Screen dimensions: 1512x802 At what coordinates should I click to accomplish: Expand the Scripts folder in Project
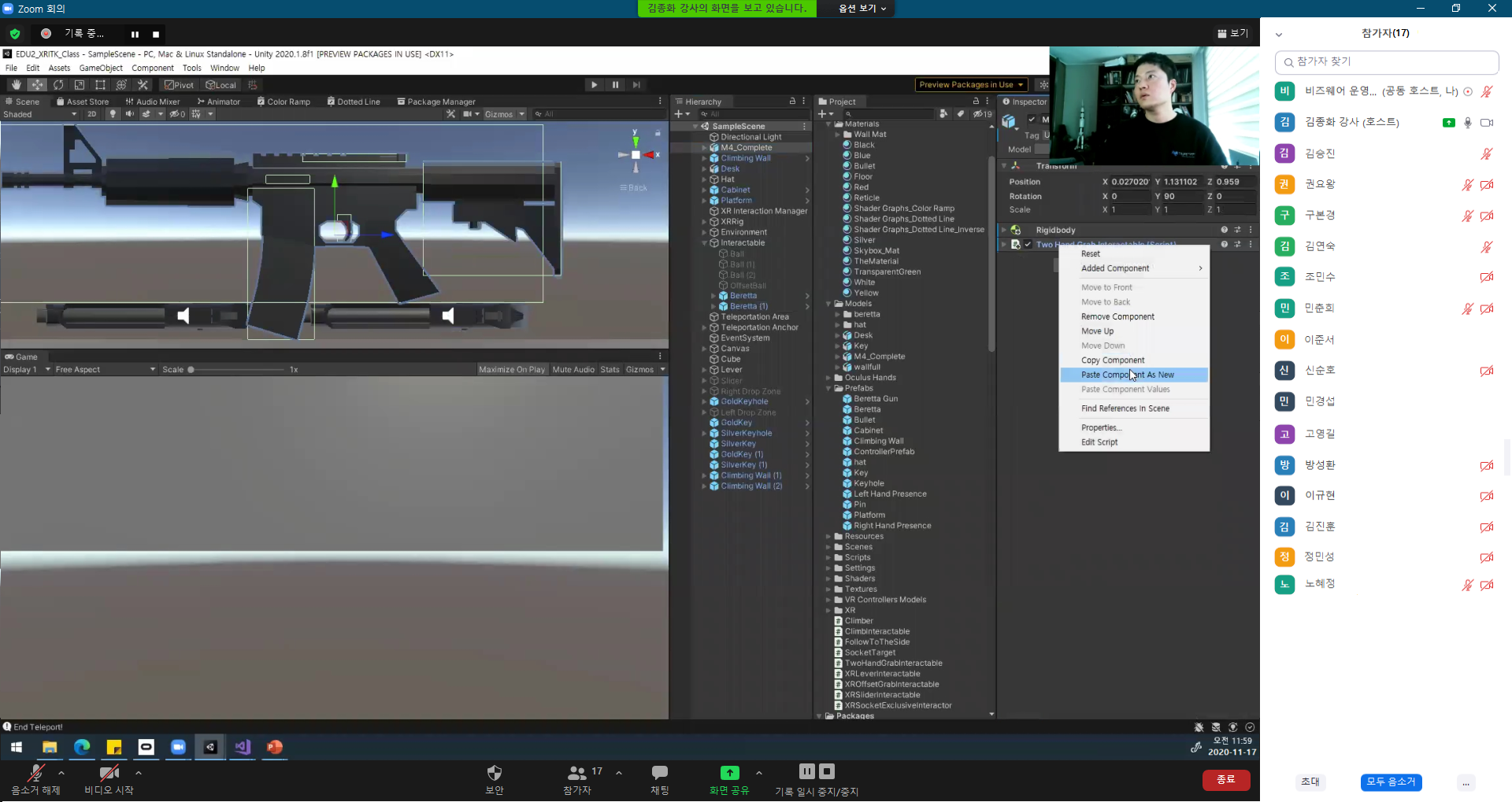[x=828, y=557]
